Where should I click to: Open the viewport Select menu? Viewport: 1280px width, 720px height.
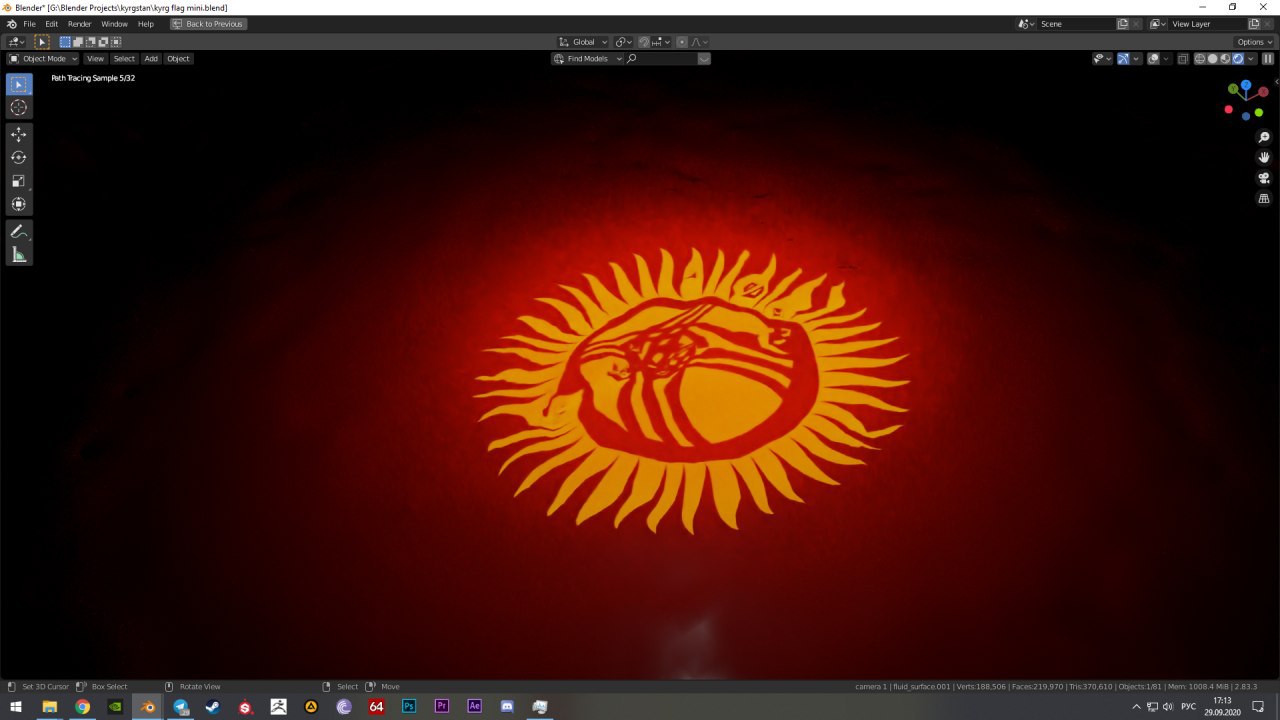pos(124,59)
